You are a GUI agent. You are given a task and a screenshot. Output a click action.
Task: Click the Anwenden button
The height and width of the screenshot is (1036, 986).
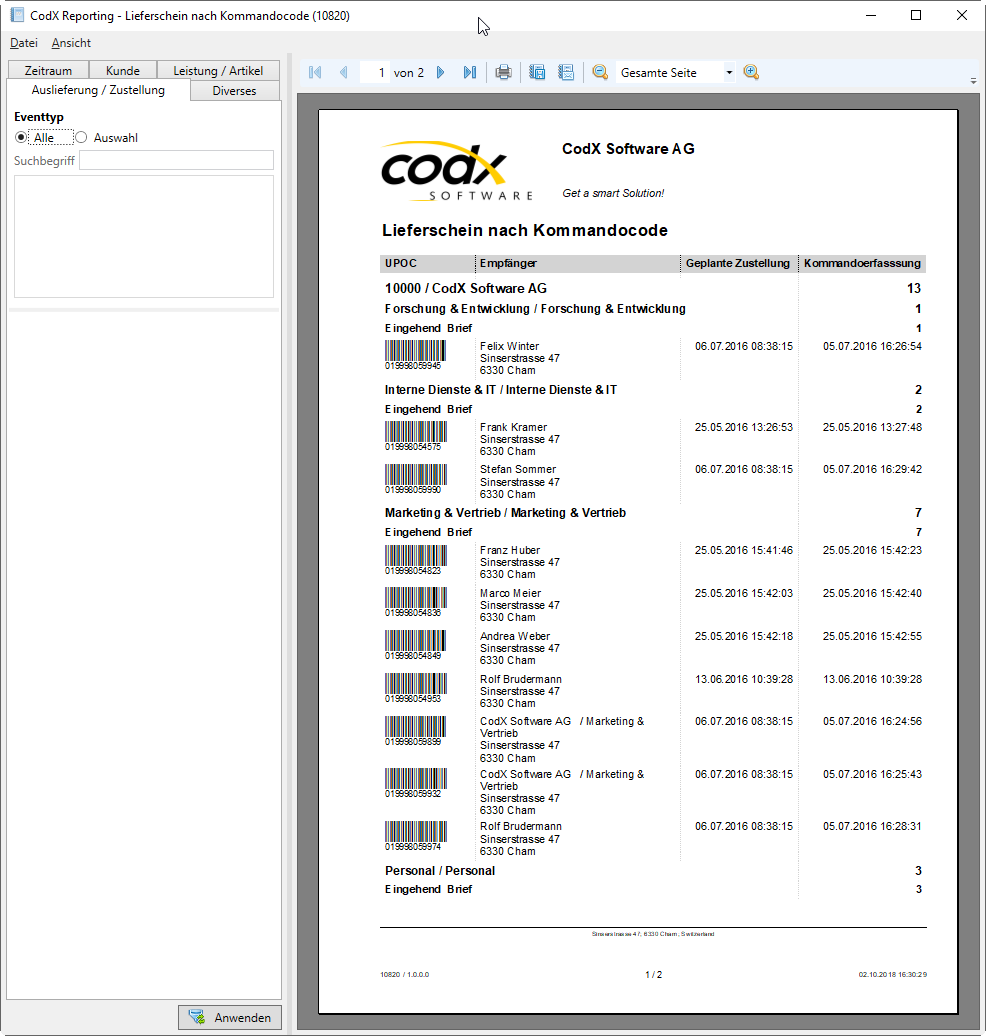tap(230, 1018)
